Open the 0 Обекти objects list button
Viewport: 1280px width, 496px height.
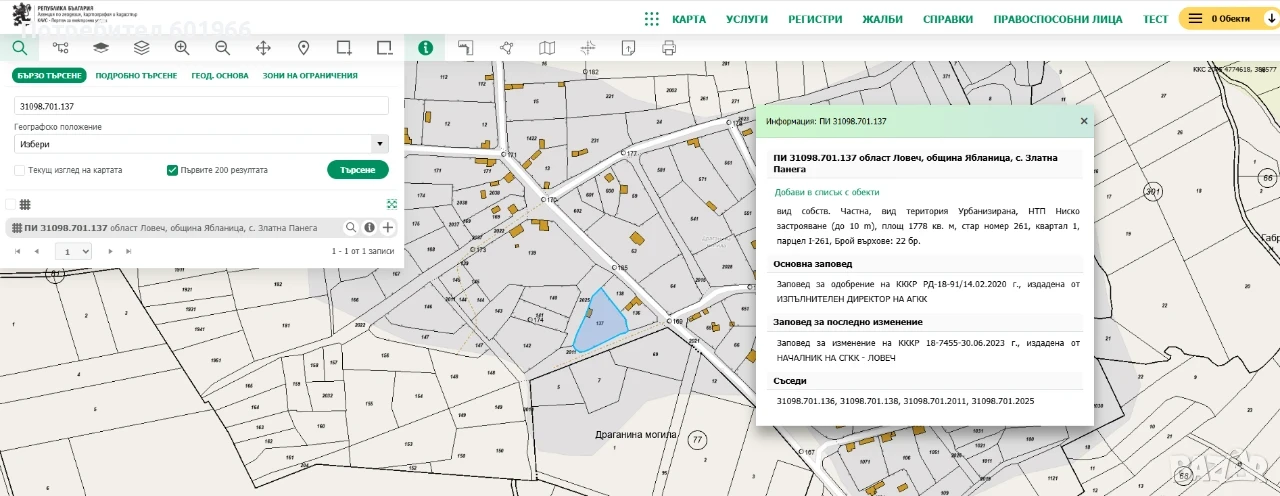point(1228,18)
